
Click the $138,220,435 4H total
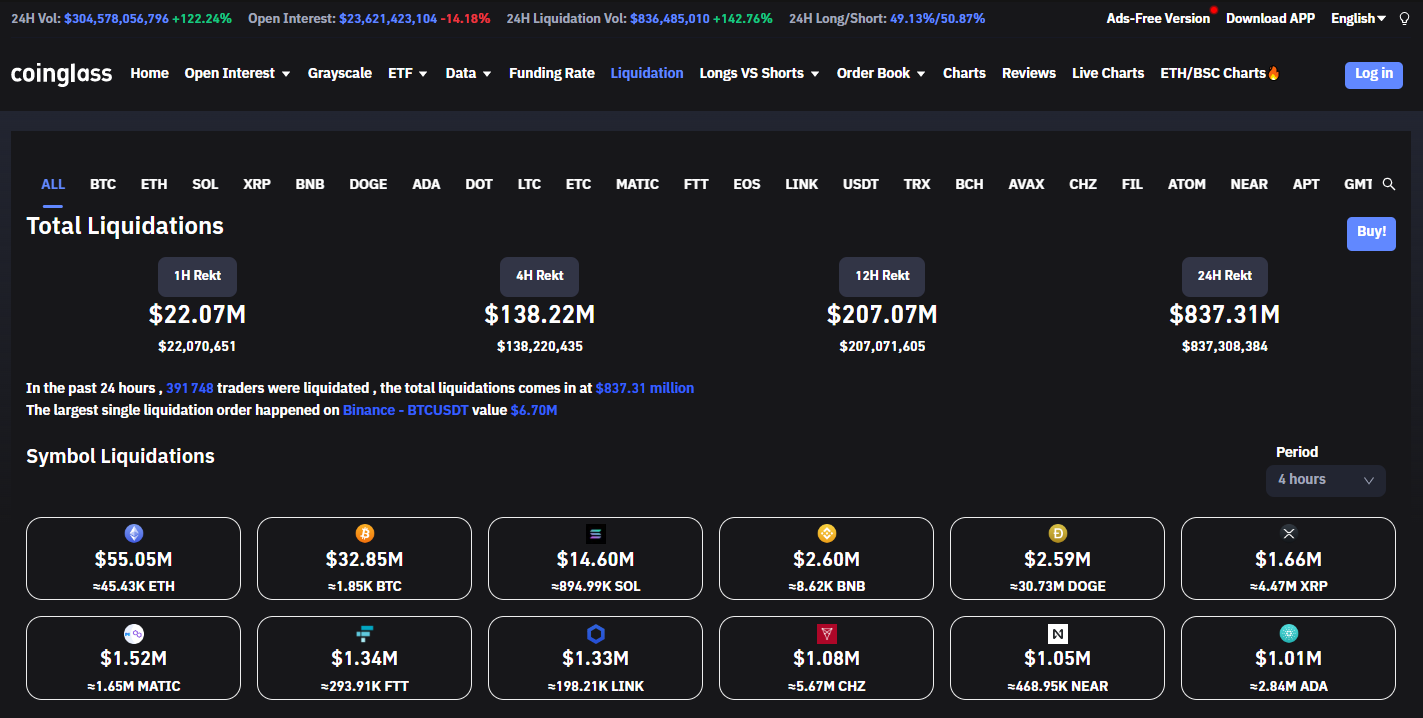tap(540, 347)
